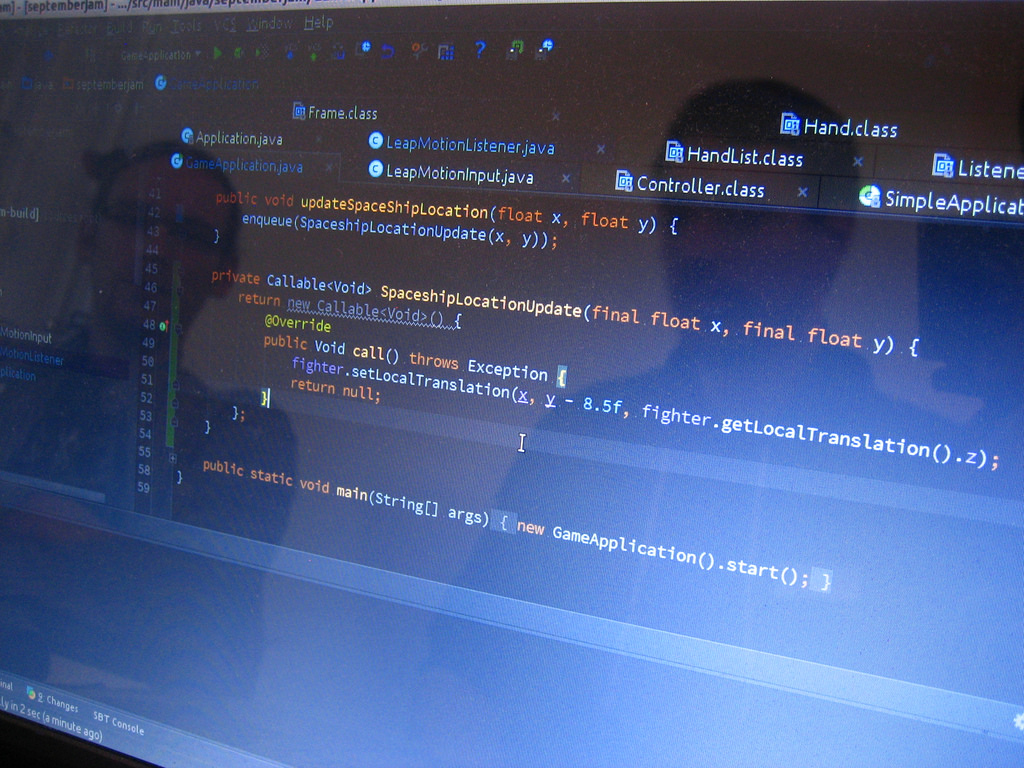Switch to the SimpleApplication tab
Image resolution: width=1024 pixels, height=768 pixels.
941,200
